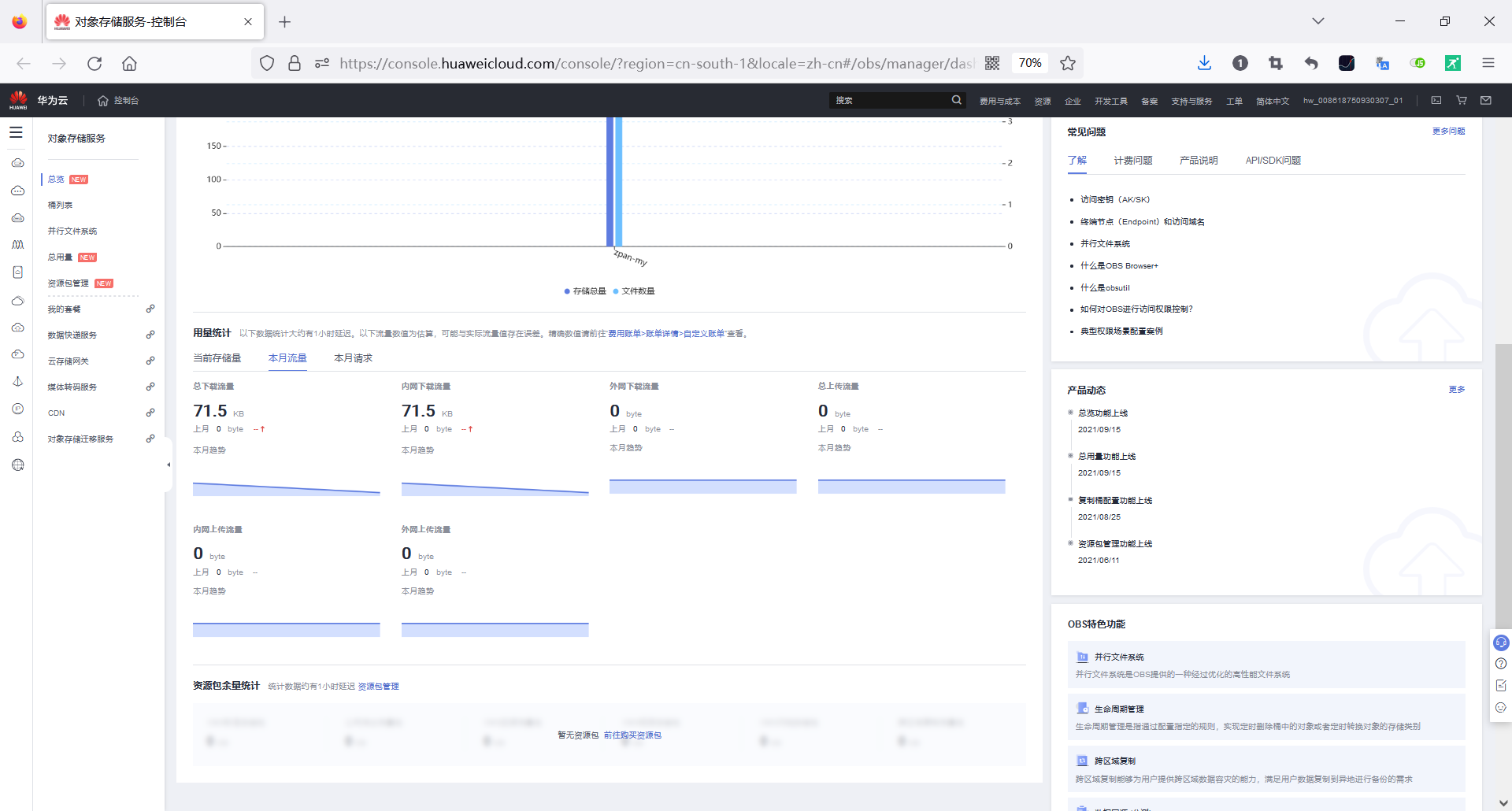Screen dimensions: 1512x811
Task: Open the messages envelope icon
Action: pyautogui.click(x=1486, y=100)
